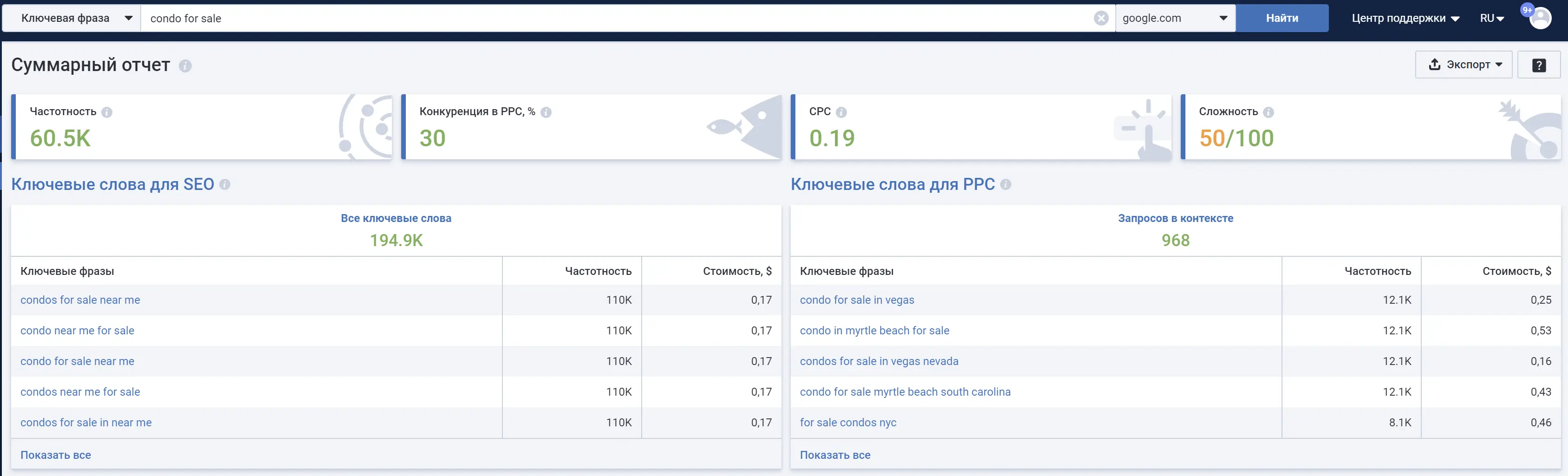Click Показать все under the SEO keywords table
The width and height of the screenshot is (1568, 476).
click(56, 454)
